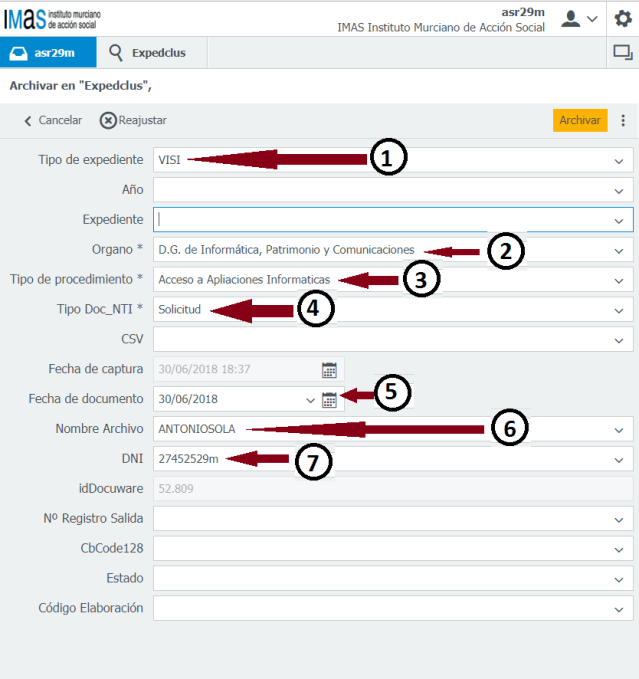Click the Cancelar back arrow
The height and width of the screenshot is (679, 639).
pos(28,120)
